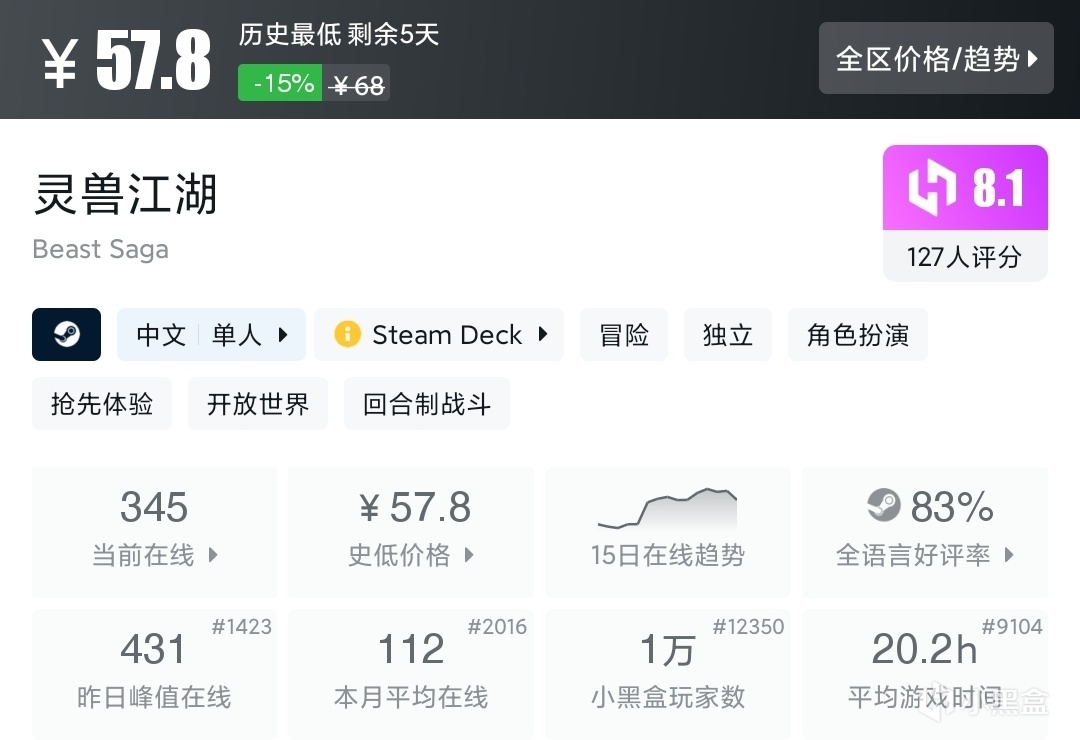The width and height of the screenshot is (1080, 740).
Task: Expand the Steam Deck compatibility details
Action: coord(543,334)
